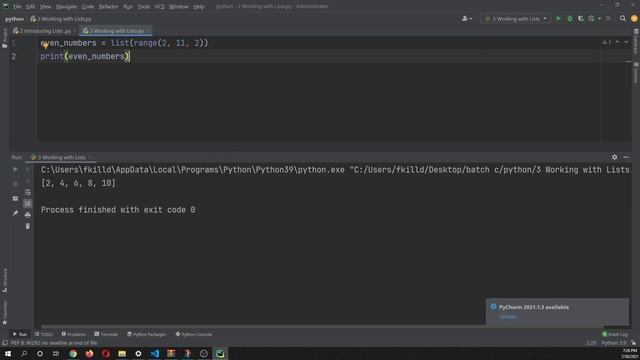Click the orange IDE update badge icon
The width and height of the screenshot is (640, 360).
634,19
